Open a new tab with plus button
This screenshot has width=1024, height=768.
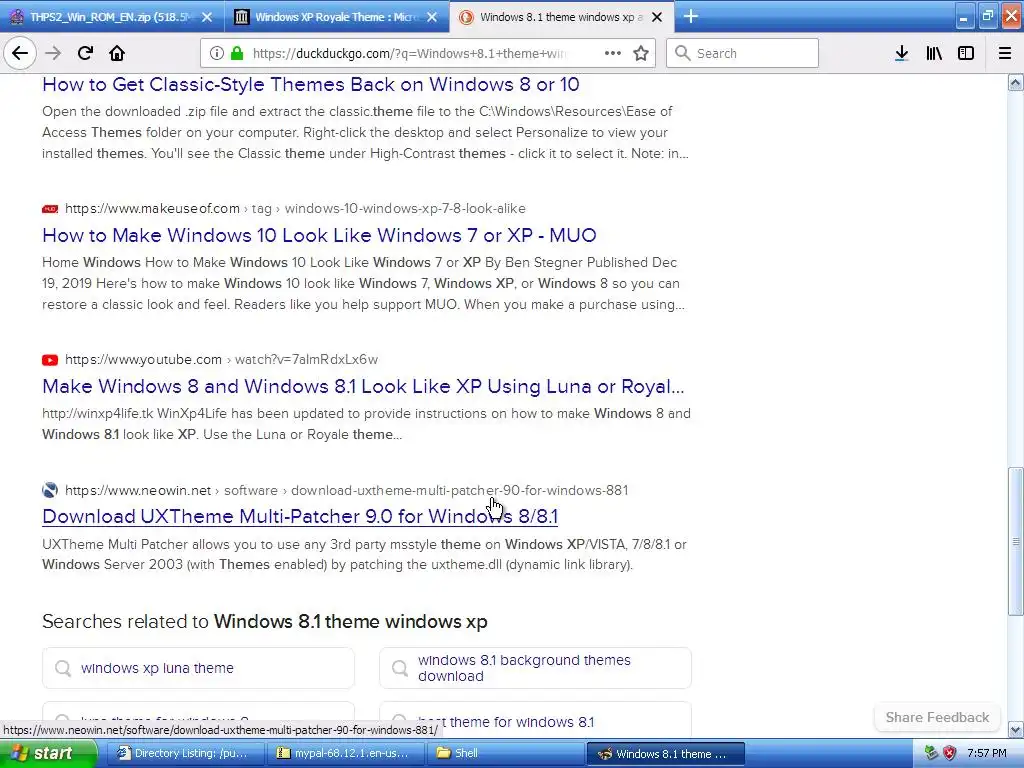click(x=690, y=16)
